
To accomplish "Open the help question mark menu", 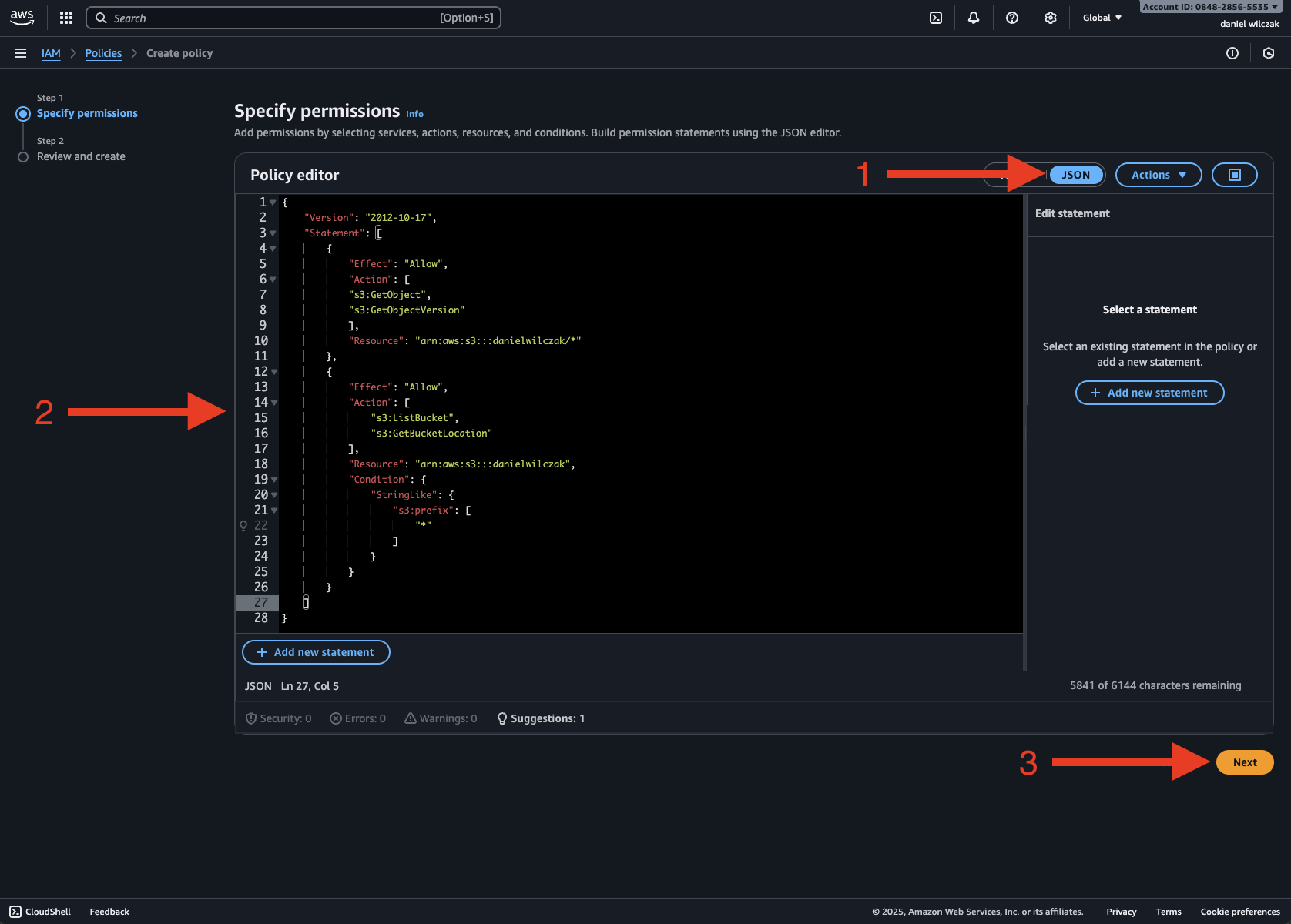I will tap(1012, 18).
